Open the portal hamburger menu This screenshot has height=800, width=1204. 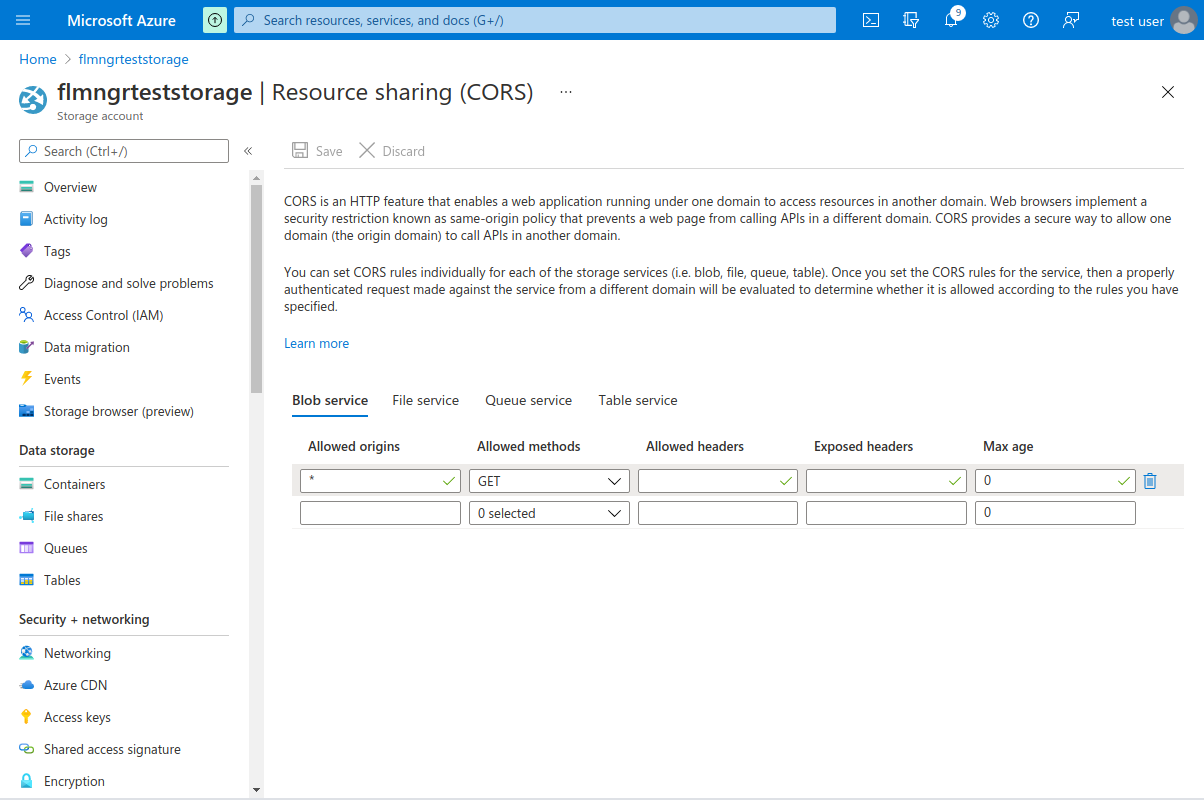[24, 20]
